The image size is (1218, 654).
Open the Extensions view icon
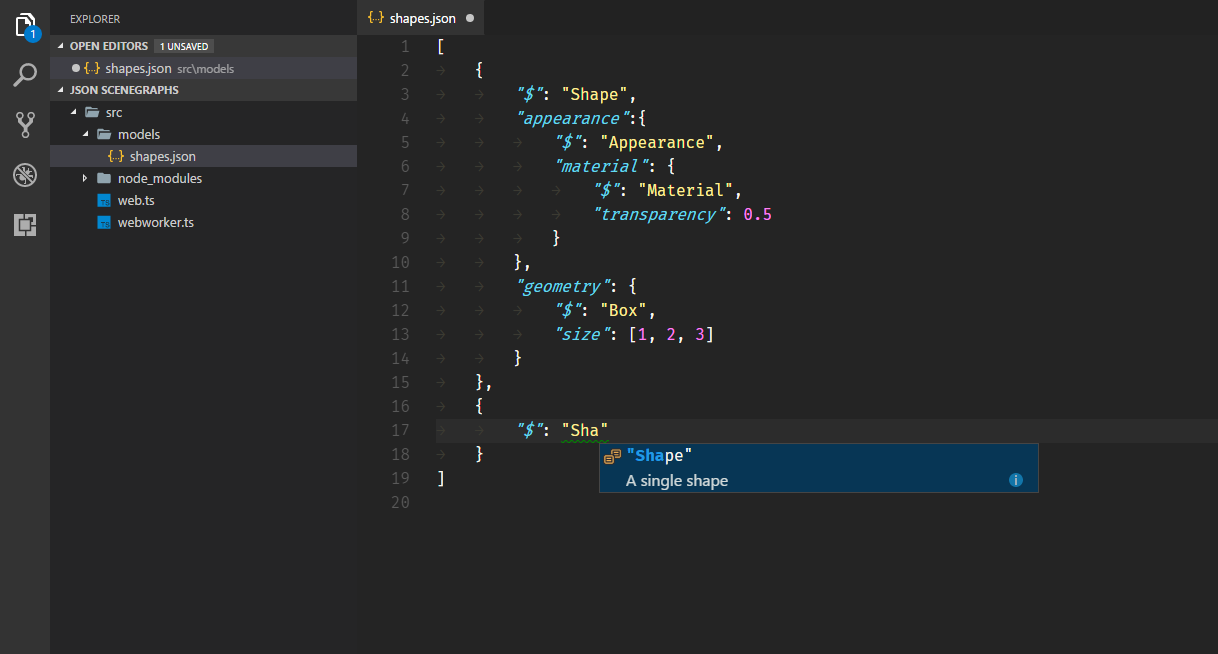pos(25,225)
